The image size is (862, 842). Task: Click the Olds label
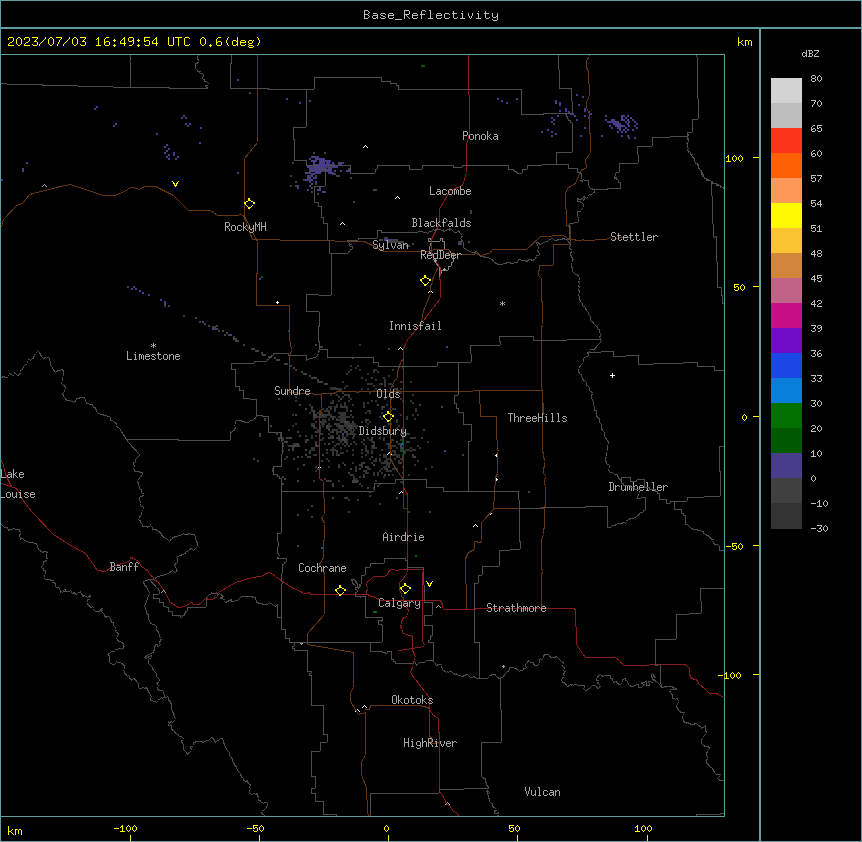click(388, 394)
